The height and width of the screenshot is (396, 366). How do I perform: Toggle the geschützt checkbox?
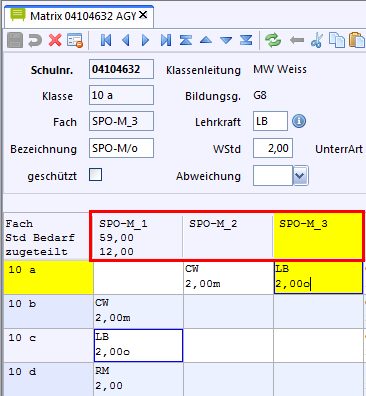click(96, 175)
